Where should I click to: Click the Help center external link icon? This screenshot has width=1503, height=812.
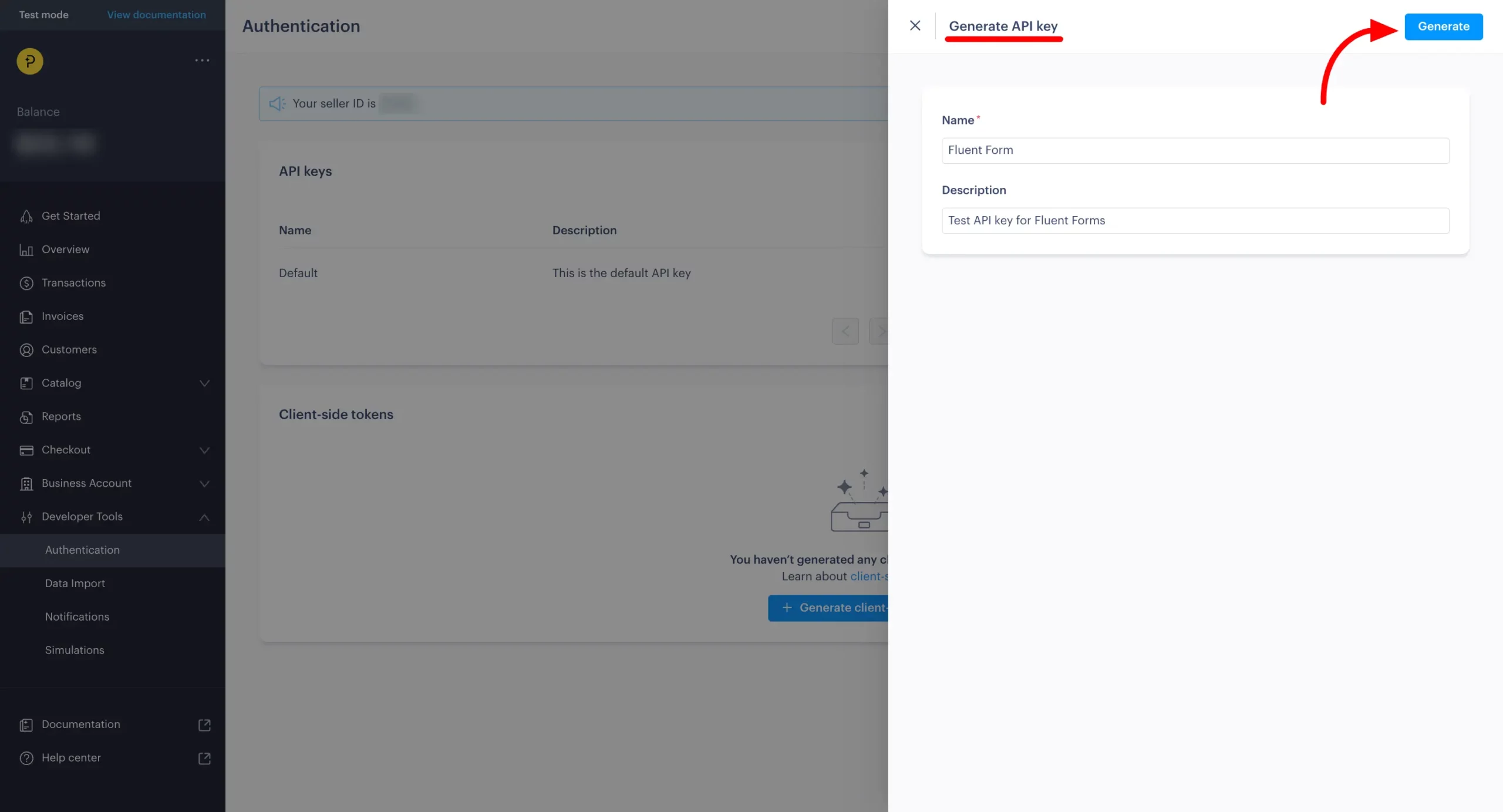[x=204, y=758]
